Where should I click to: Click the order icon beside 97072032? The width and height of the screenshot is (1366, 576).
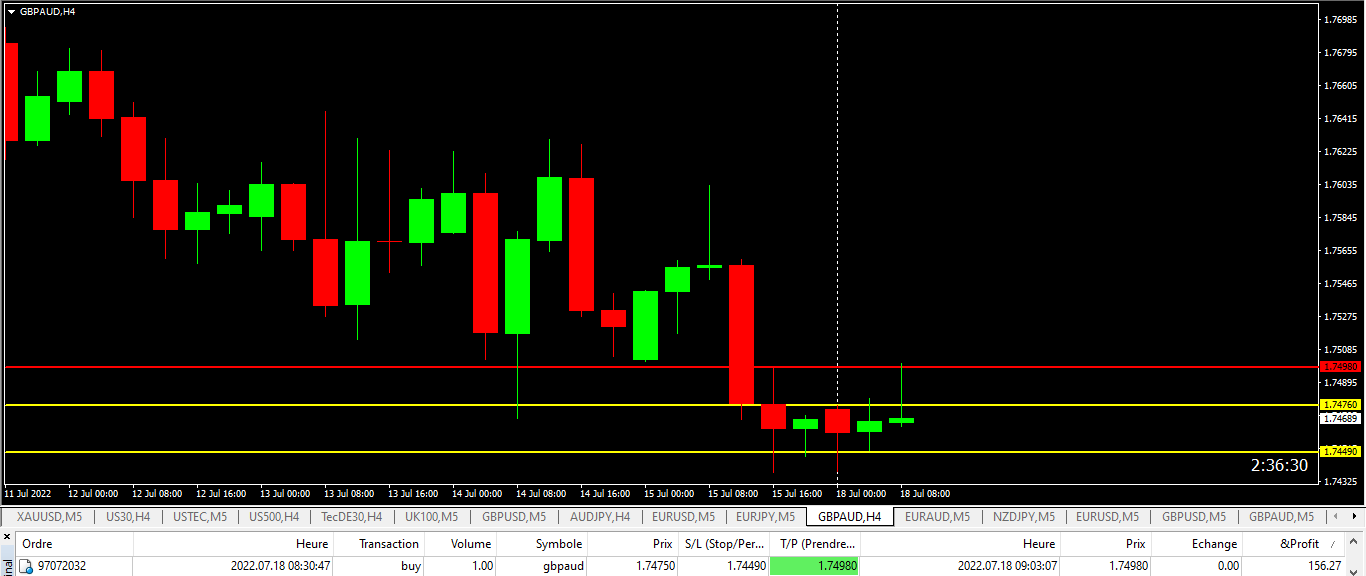(x=26, y=566)
